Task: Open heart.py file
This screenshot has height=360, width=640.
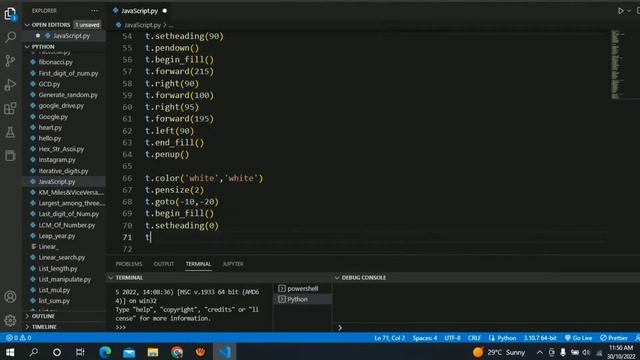Action: click(50, 128)
